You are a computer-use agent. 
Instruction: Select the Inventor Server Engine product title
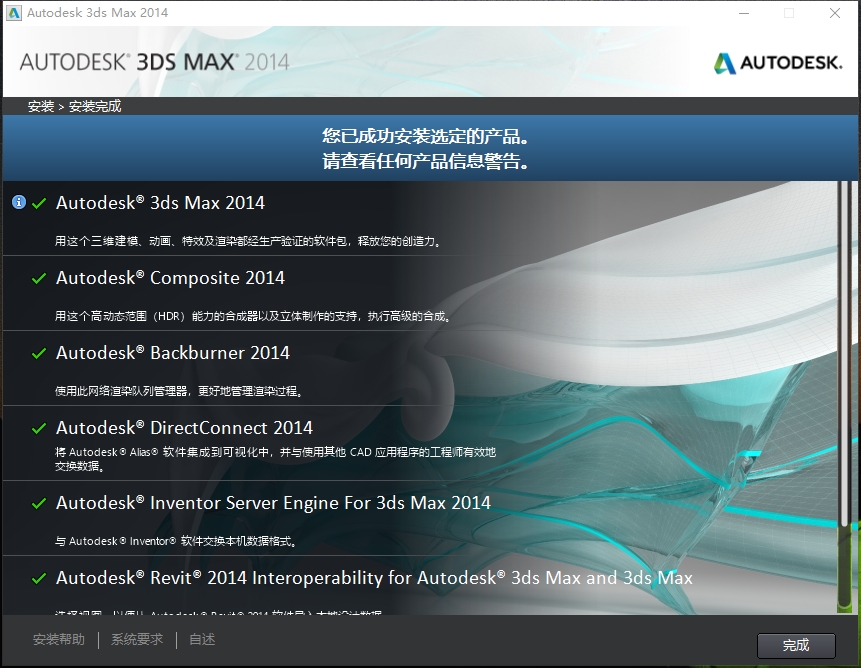click(273, 503)
